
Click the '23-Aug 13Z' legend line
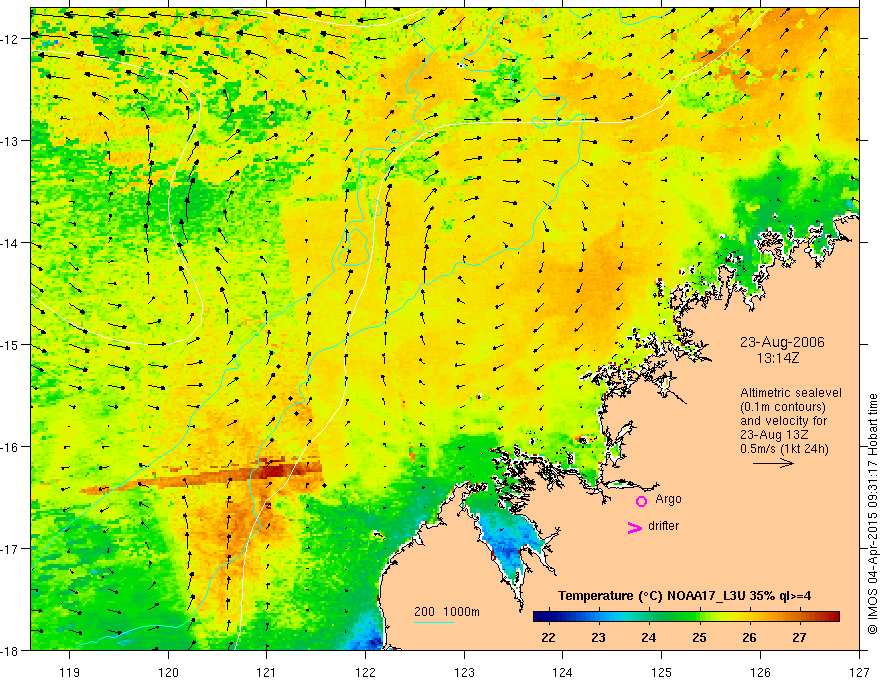tap(776, 435)
